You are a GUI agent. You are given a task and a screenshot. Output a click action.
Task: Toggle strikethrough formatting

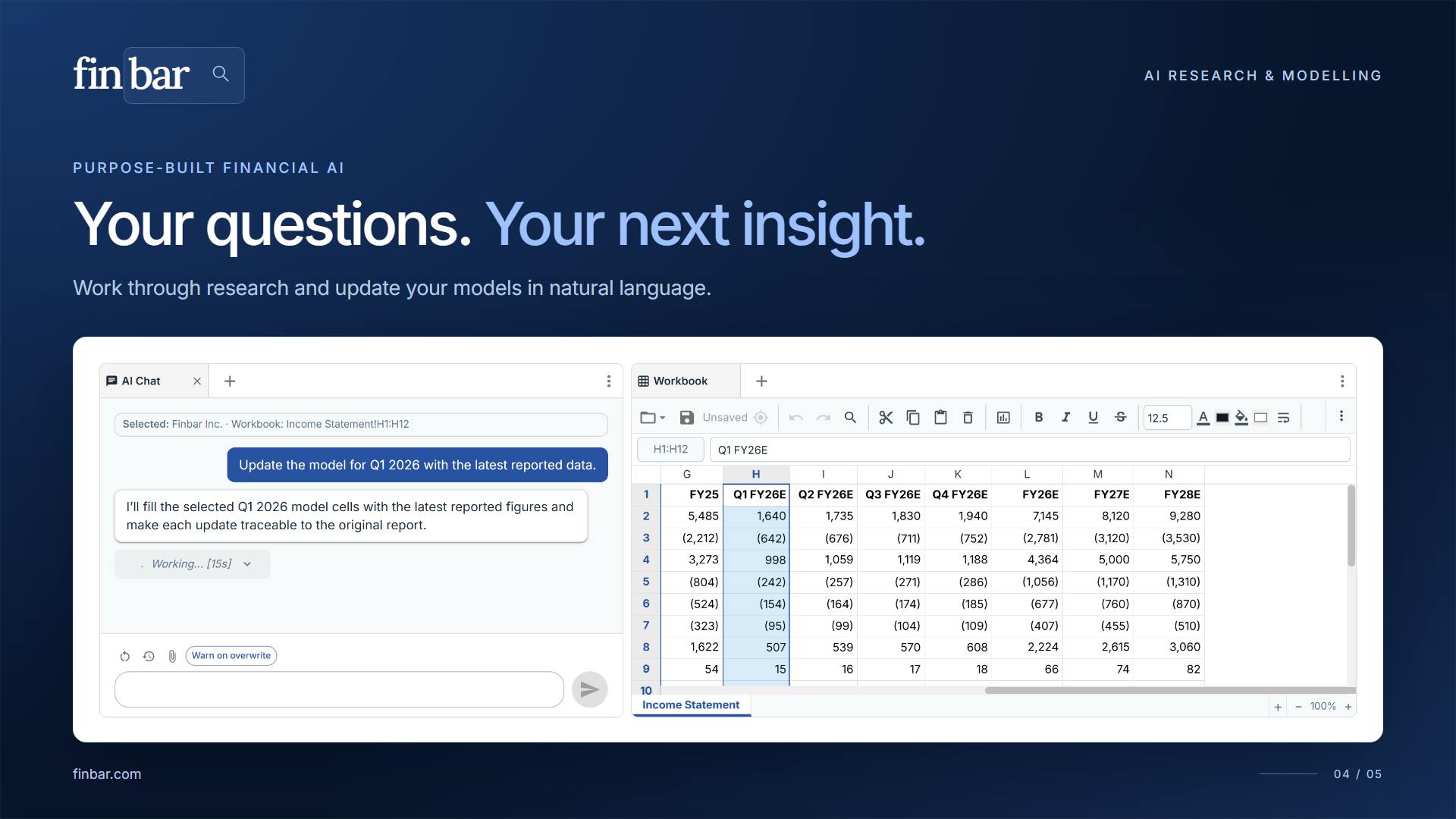(1120, 417)
